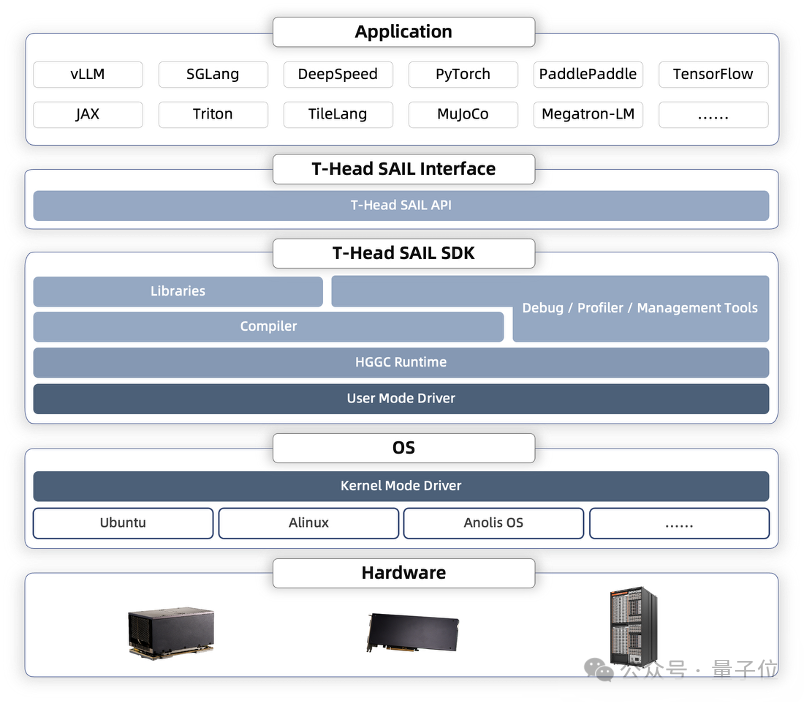Click the ellipsis box beside Anolis OS
Screen dimensions: 804x702
point(679,523)
